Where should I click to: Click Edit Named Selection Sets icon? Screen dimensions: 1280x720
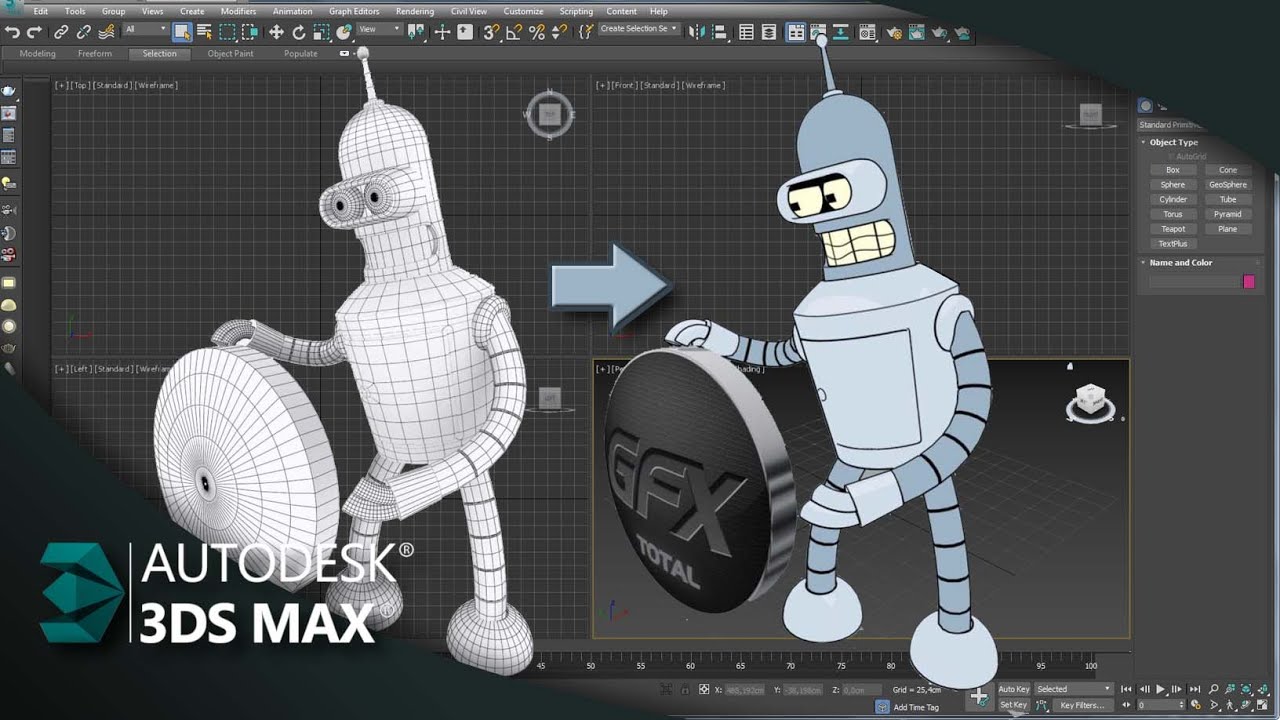click(586, 32)
